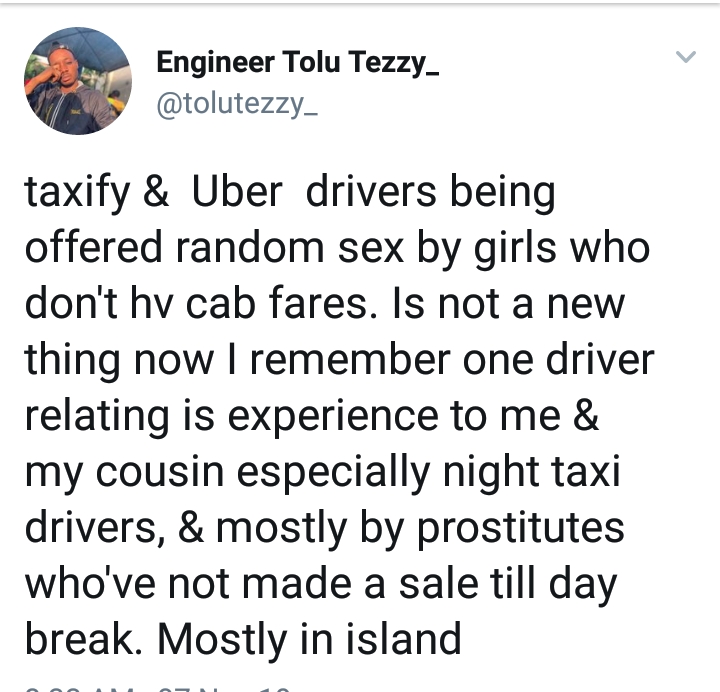Image resolution: width=720 pixels, height=692 pixels.
Task: Open the tweet options chevron menu
Action: [685, 57]
